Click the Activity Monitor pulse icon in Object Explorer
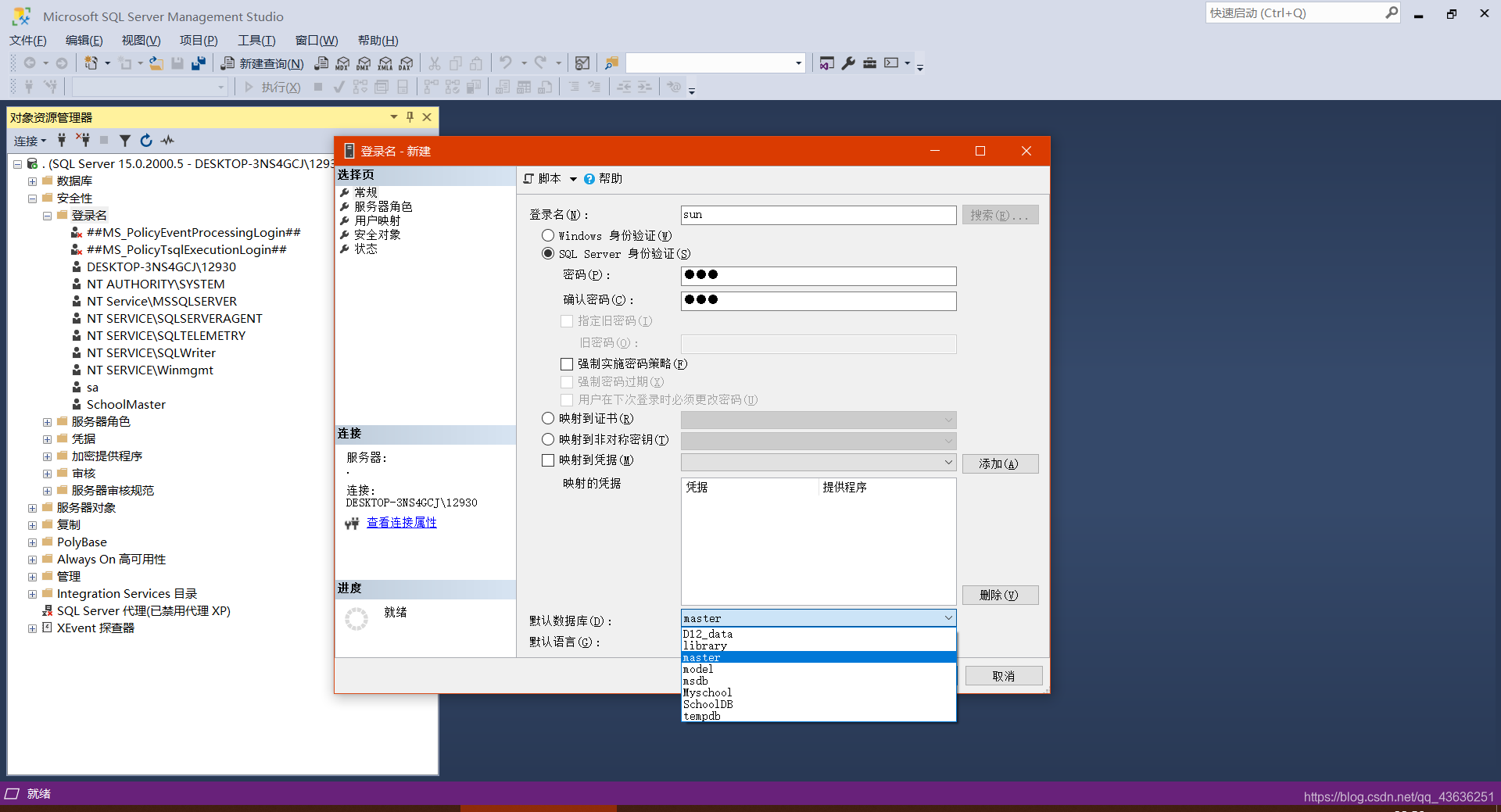 click(167, 141)
